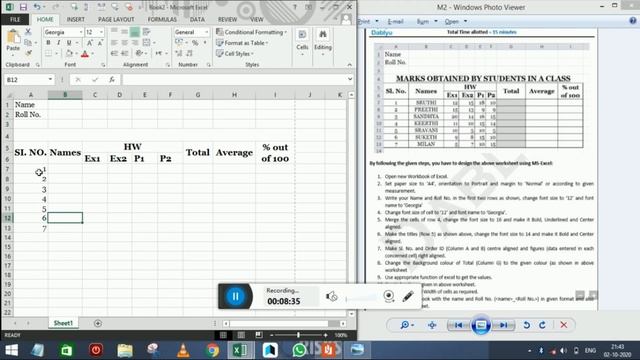Switch to Normal view in status bar
The height and width of the screenshot is (360, 640).
coord(223,335)
